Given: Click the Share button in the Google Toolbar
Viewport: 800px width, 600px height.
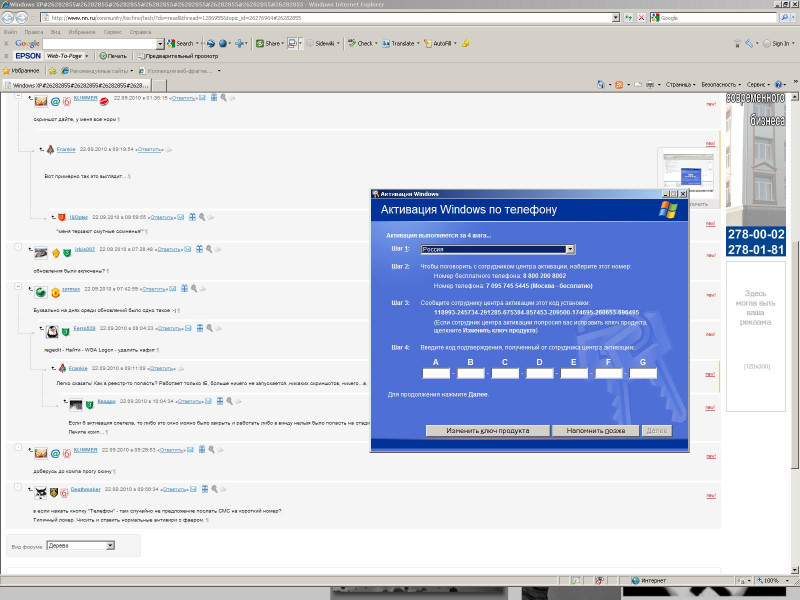Looking at the screenshot, I should [x=268, y=43].
